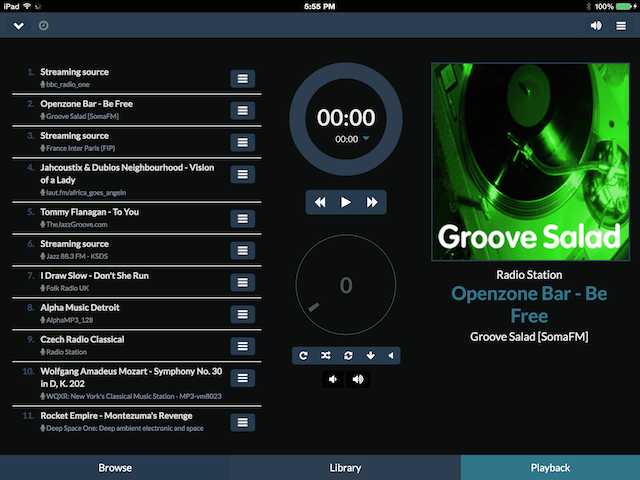Select the Playback tab
The height and width of the screenshot is (480, 640).
coord(550,468)
